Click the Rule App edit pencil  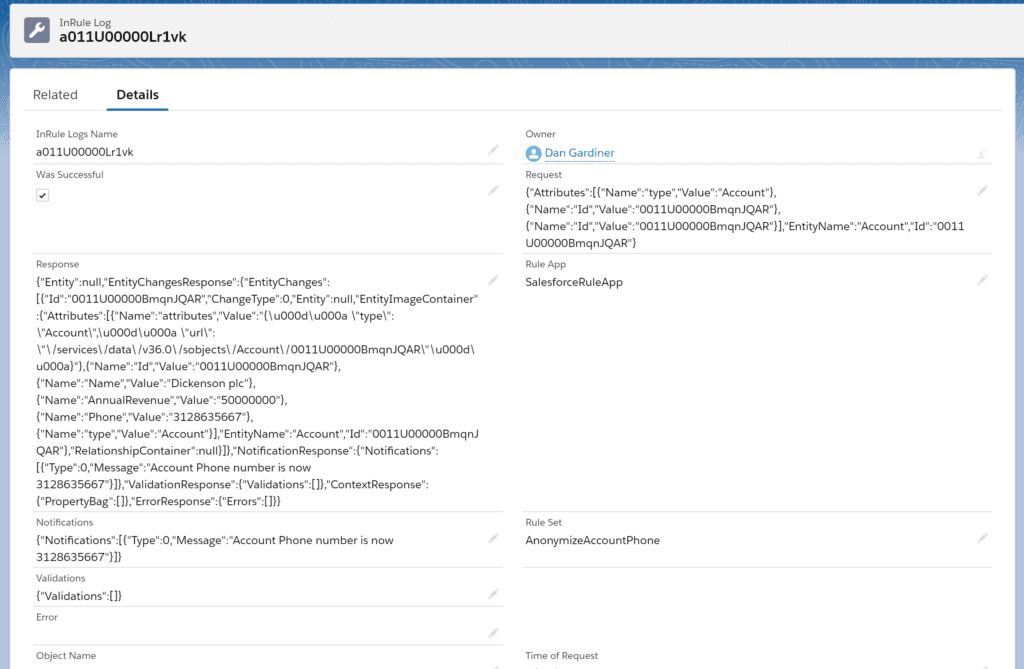pos(982,281)
